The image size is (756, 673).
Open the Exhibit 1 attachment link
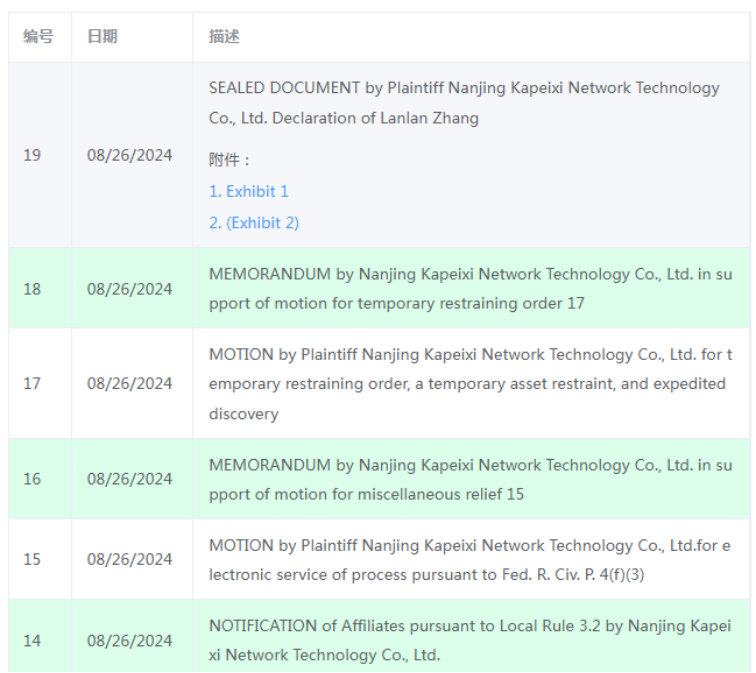point(248,191)
